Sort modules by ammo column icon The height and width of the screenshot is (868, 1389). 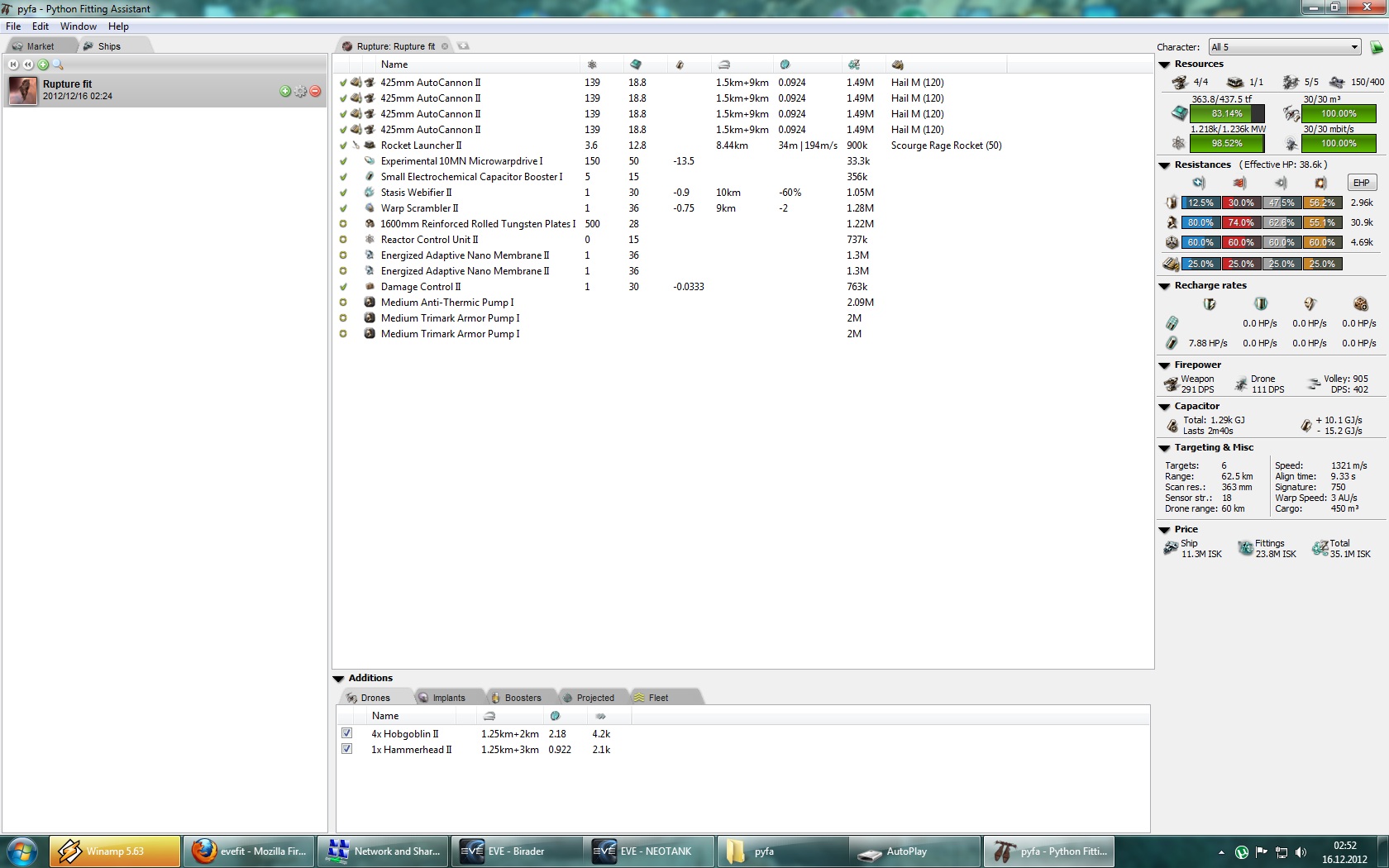(x=898, y=64)
